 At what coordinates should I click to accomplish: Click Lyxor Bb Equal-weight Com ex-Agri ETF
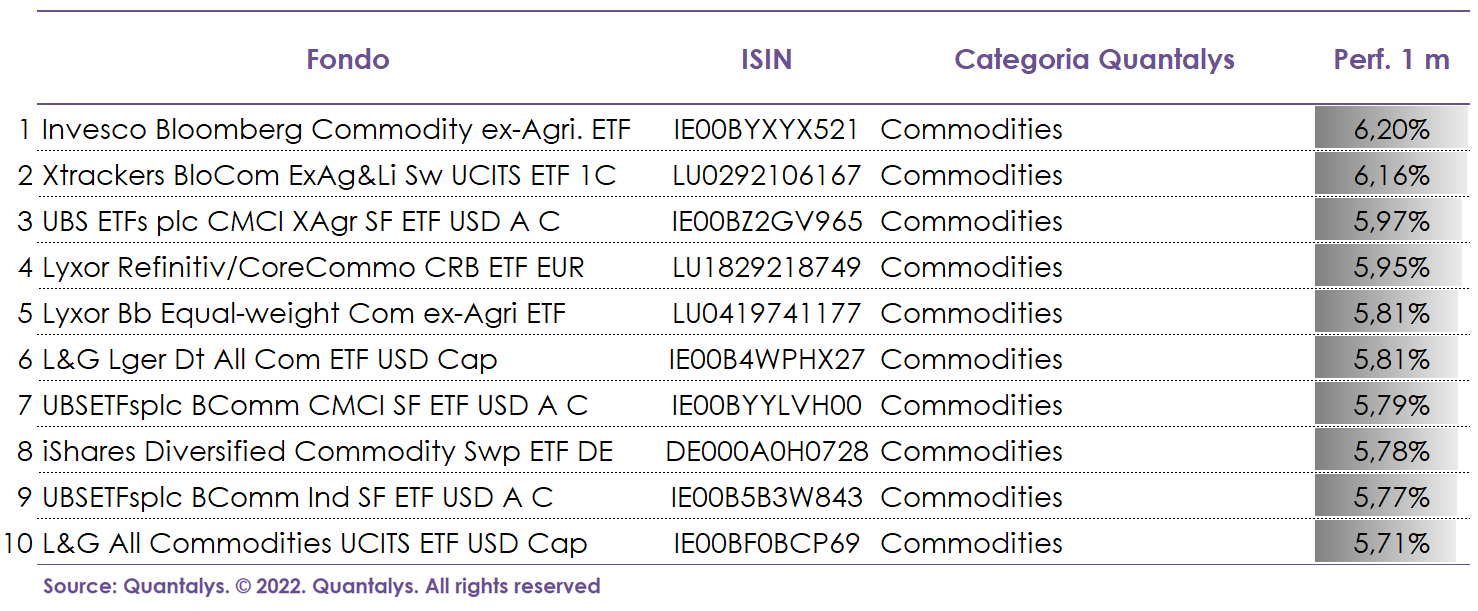304,313
